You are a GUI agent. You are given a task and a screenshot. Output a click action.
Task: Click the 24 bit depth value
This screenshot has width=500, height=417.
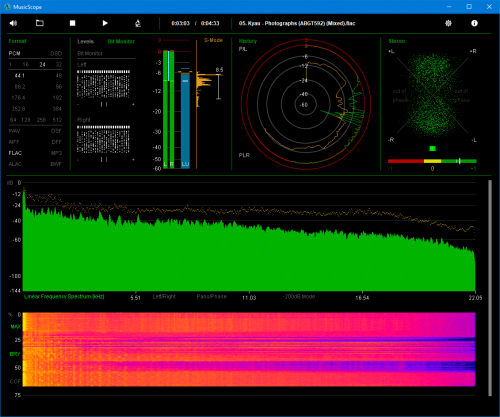point(42,65)
